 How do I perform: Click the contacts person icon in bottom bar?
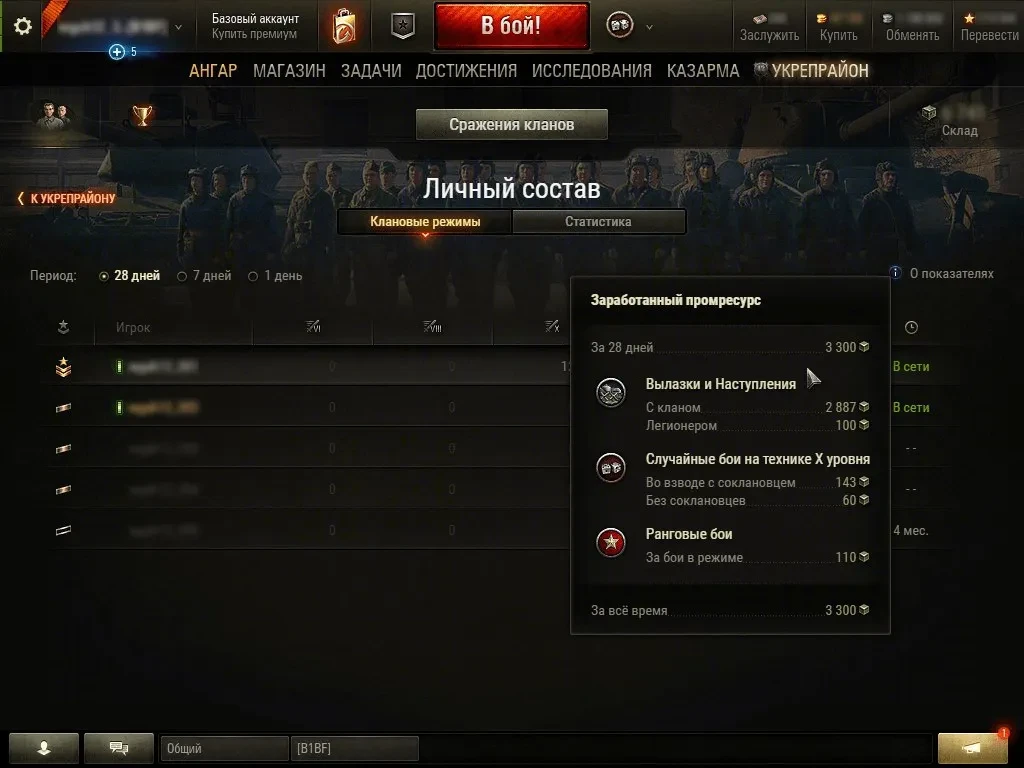coord(44,748)
